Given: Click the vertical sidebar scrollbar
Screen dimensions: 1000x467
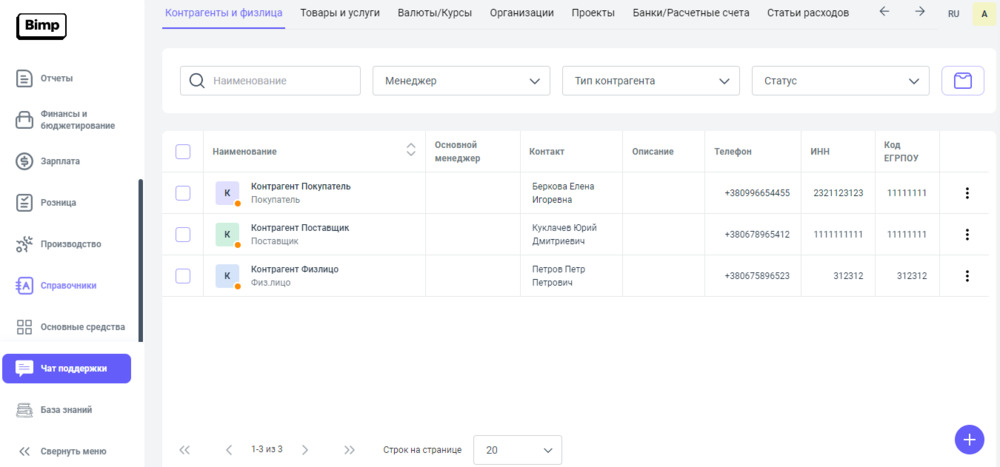Looking at the screenshot, I should 141,260.
